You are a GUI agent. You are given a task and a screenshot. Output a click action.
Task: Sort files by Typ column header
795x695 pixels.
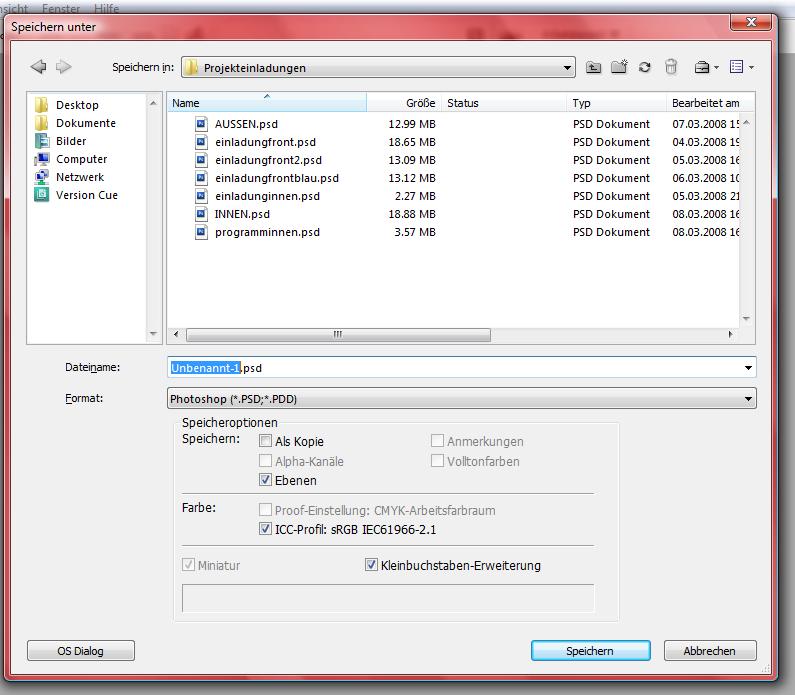pyautogui.click(x=582, y=103)
